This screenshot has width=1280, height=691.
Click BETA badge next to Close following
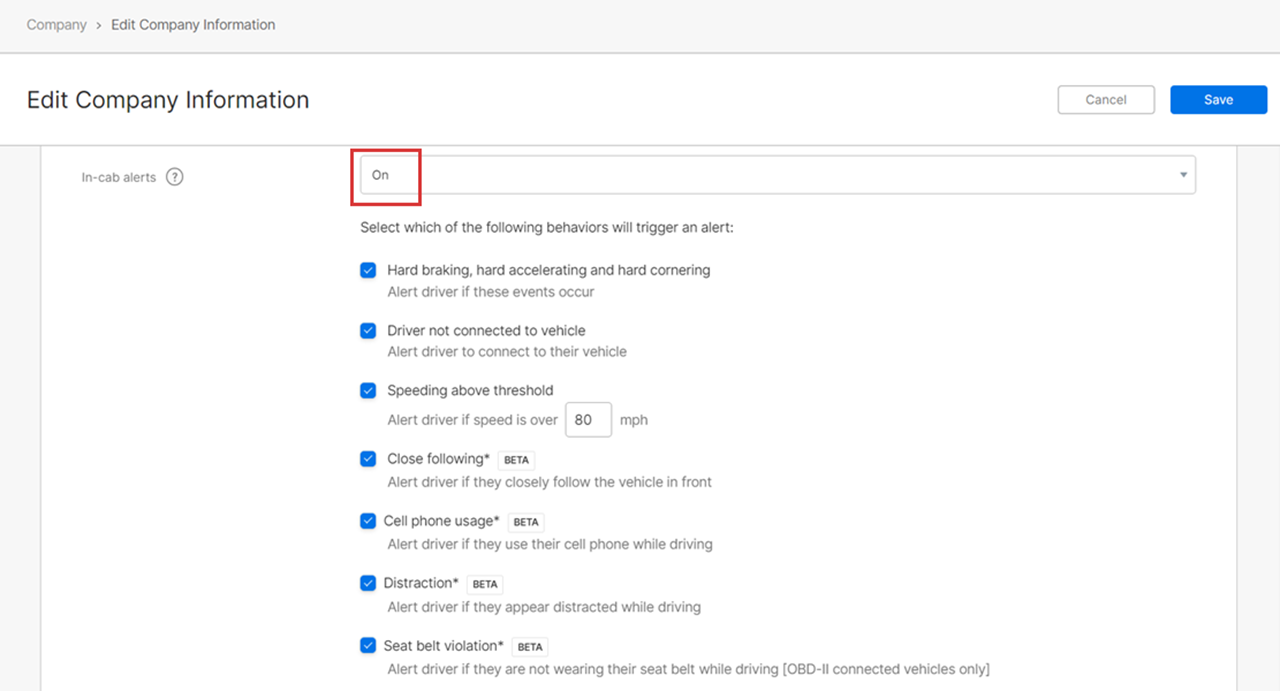(516, 460)
